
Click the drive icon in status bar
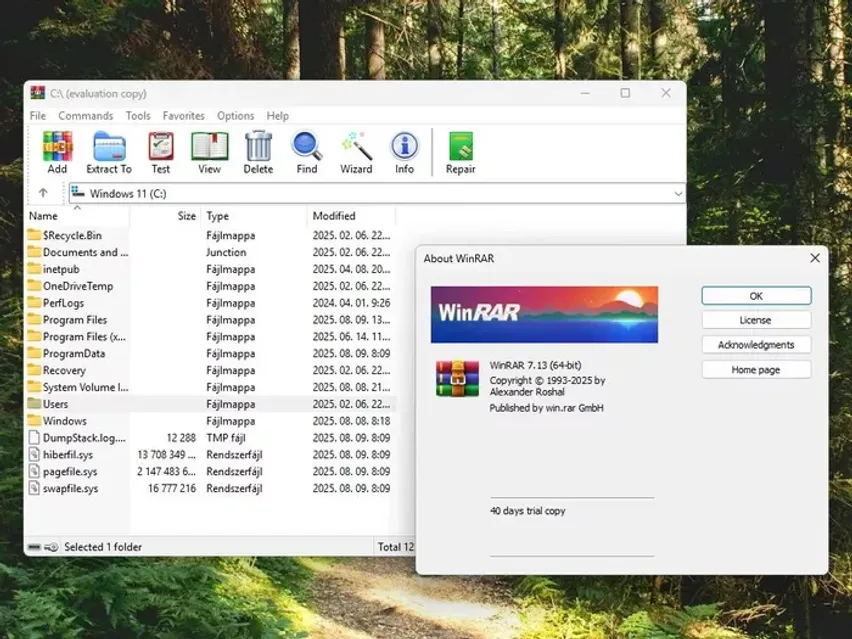[x=34, y=547]
